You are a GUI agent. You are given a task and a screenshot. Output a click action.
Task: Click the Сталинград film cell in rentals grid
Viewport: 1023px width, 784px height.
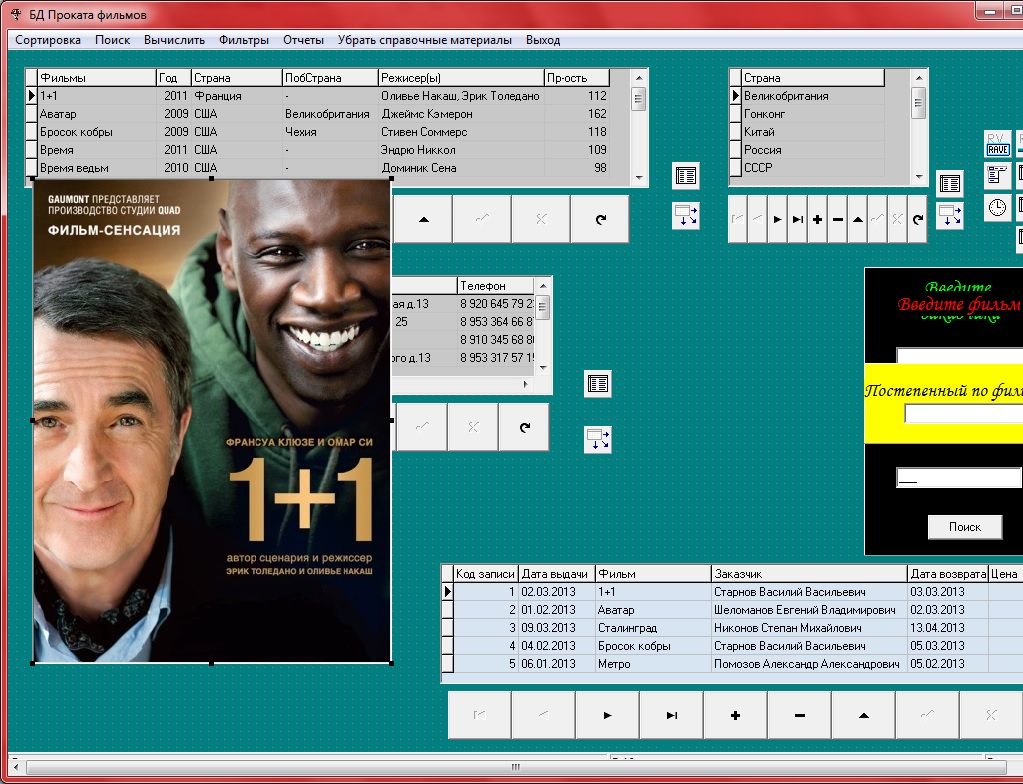pos(653,627)
